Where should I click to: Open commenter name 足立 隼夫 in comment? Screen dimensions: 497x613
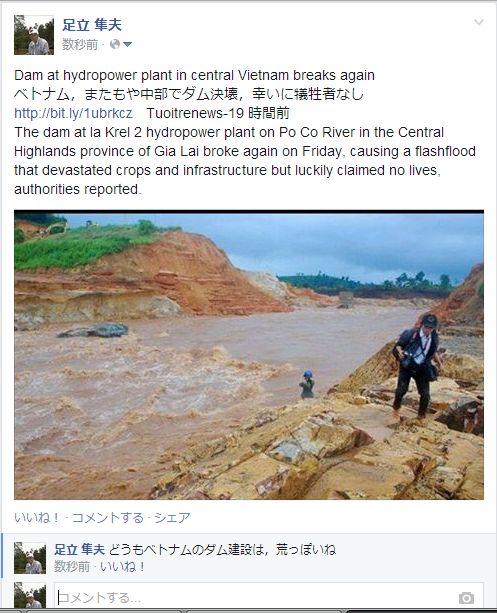tap(79, 549)
